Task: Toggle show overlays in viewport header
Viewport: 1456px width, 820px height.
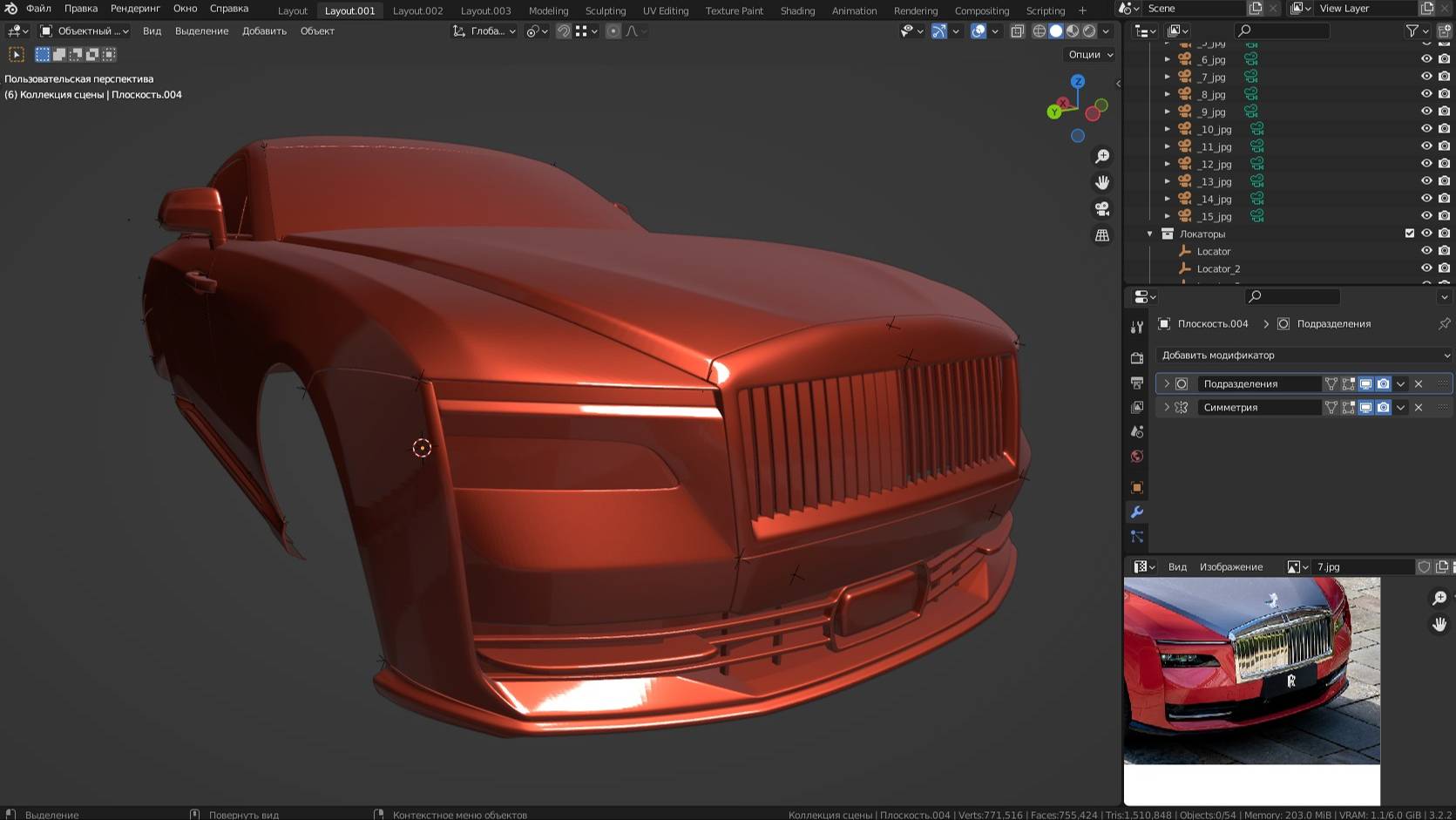Action: coord(979,30)
